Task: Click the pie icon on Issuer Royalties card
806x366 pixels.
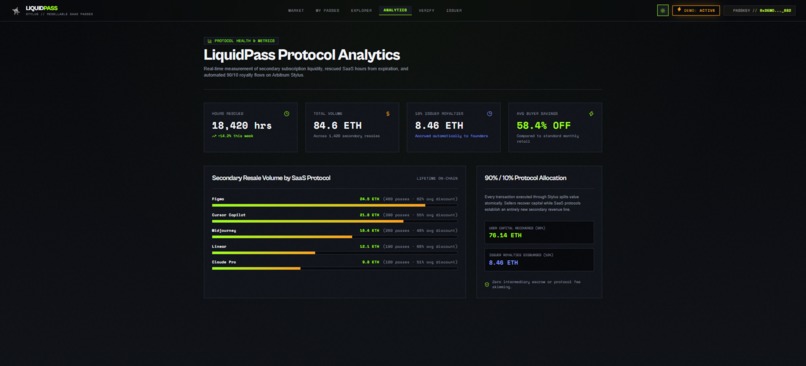Action: 489,114
